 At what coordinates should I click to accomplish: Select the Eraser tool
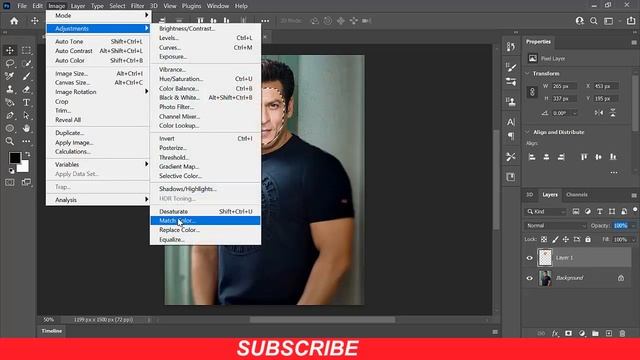26,89
